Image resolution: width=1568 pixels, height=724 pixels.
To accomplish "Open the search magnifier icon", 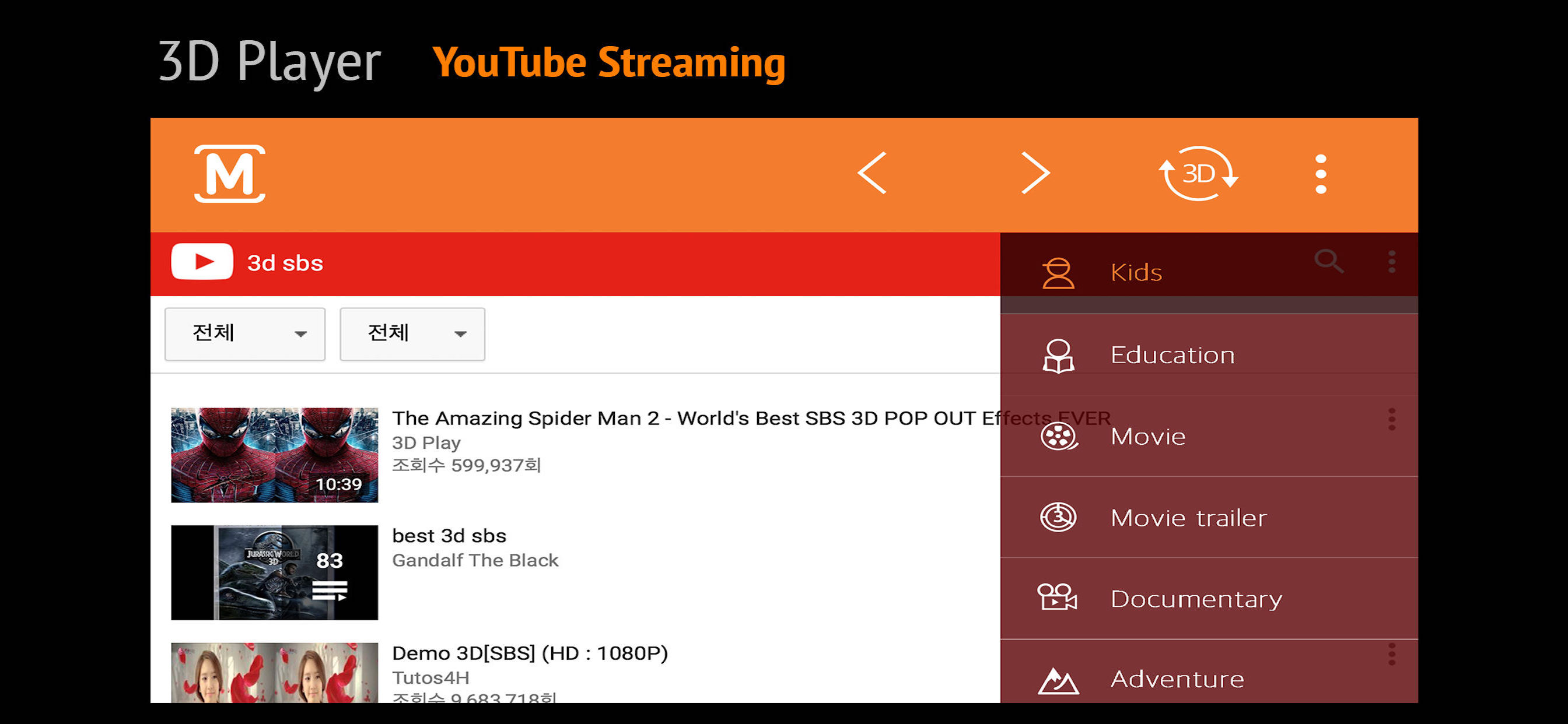I will [1328, 262].
